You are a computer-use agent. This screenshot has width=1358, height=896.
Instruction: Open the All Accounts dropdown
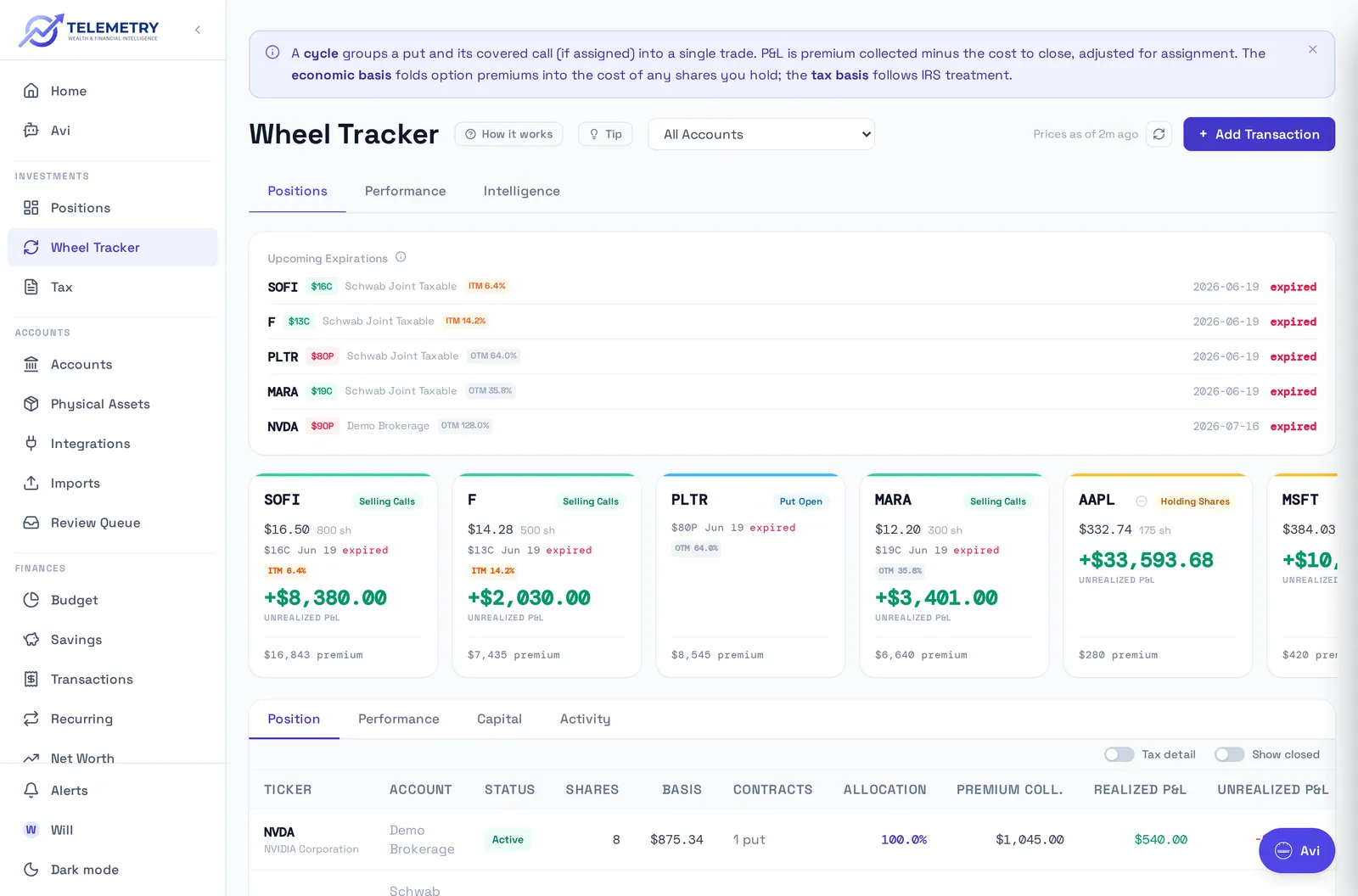[761, 134]
